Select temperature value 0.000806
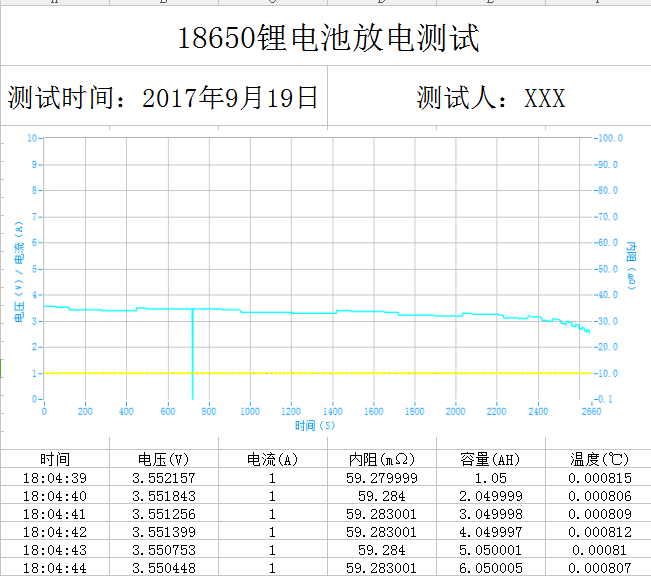651x576 pixels. [598, 495]
